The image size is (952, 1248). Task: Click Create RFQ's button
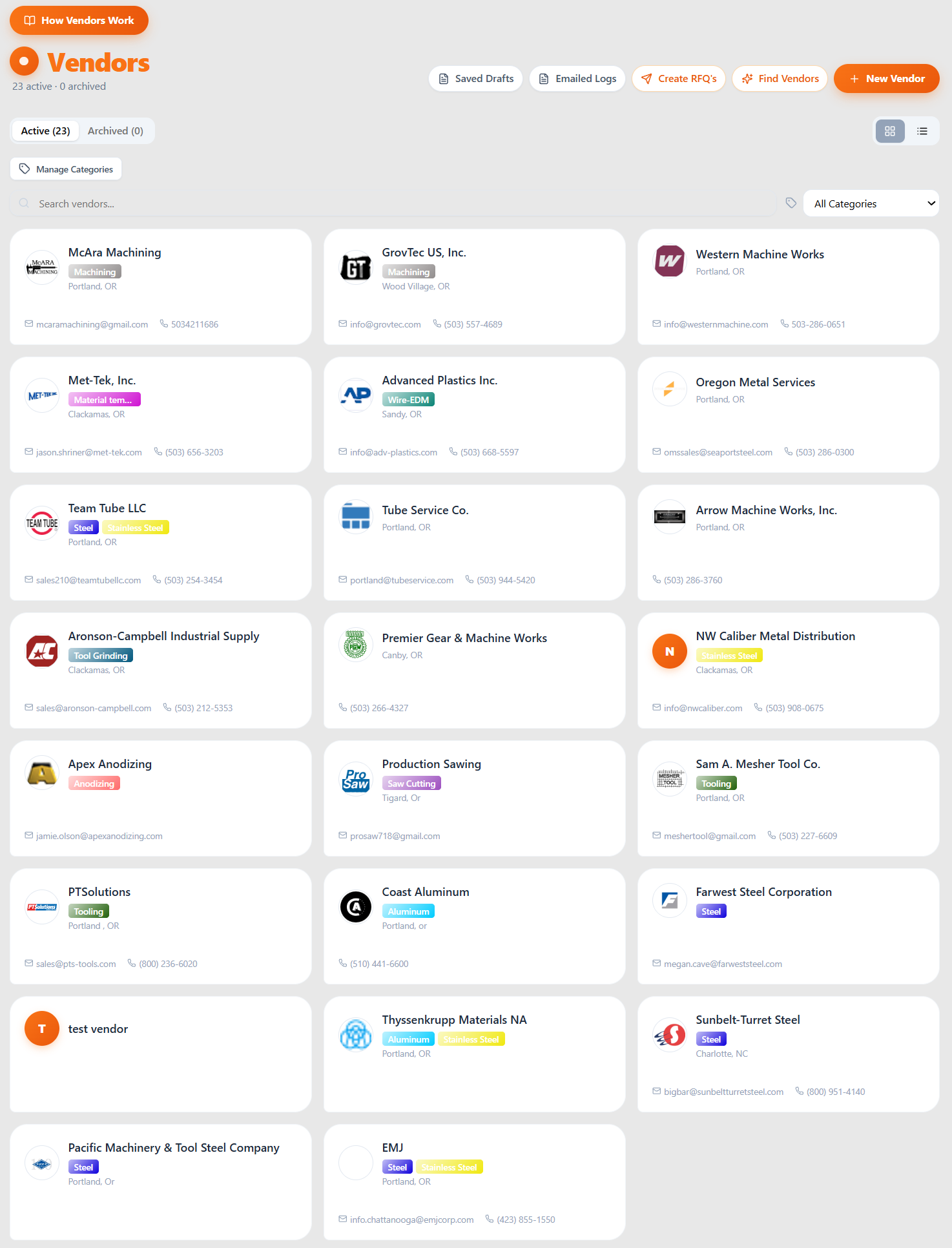(678, 79)
